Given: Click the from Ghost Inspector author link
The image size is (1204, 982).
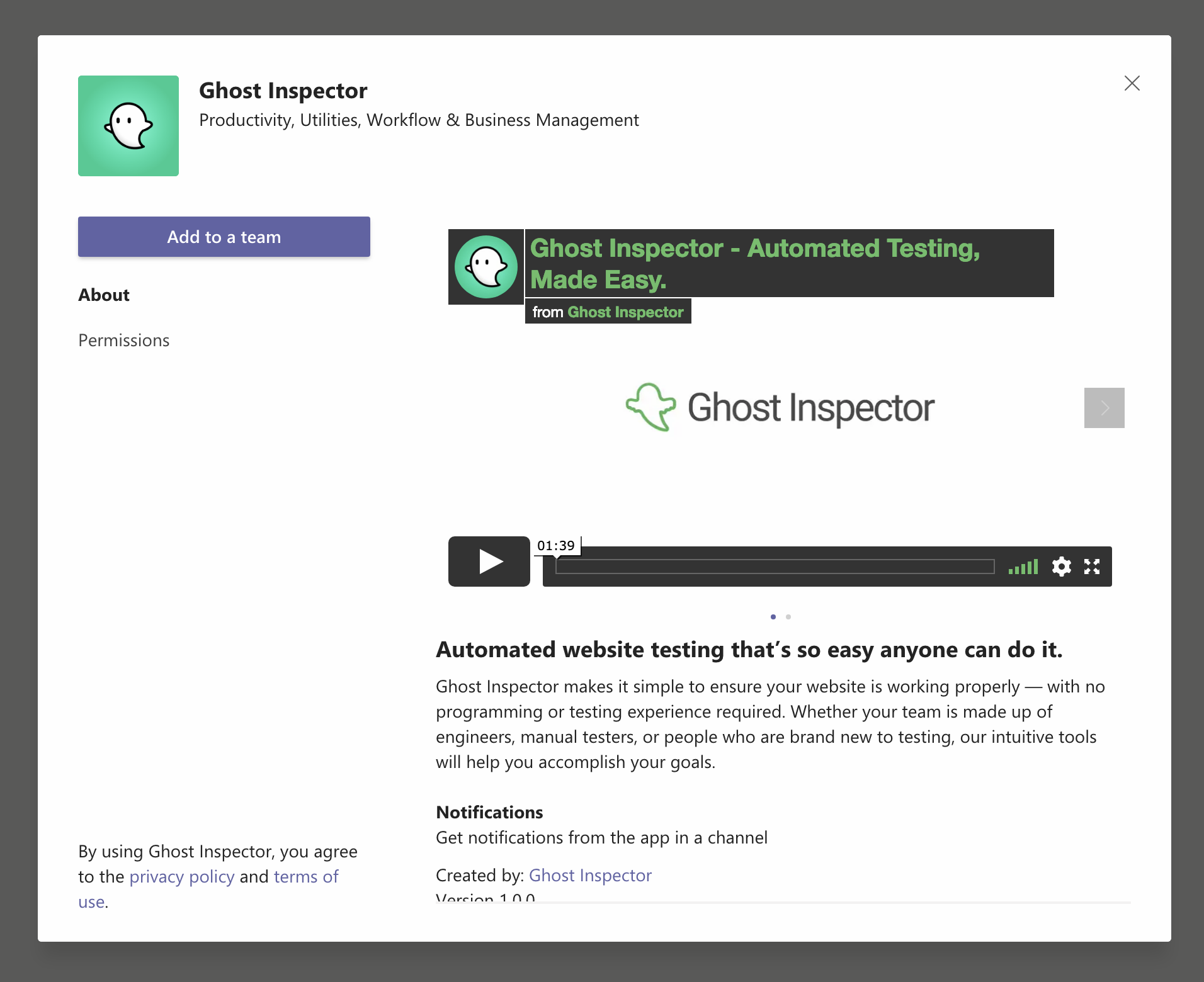Looking at the screenshot, I should click(x=625, y=312).
